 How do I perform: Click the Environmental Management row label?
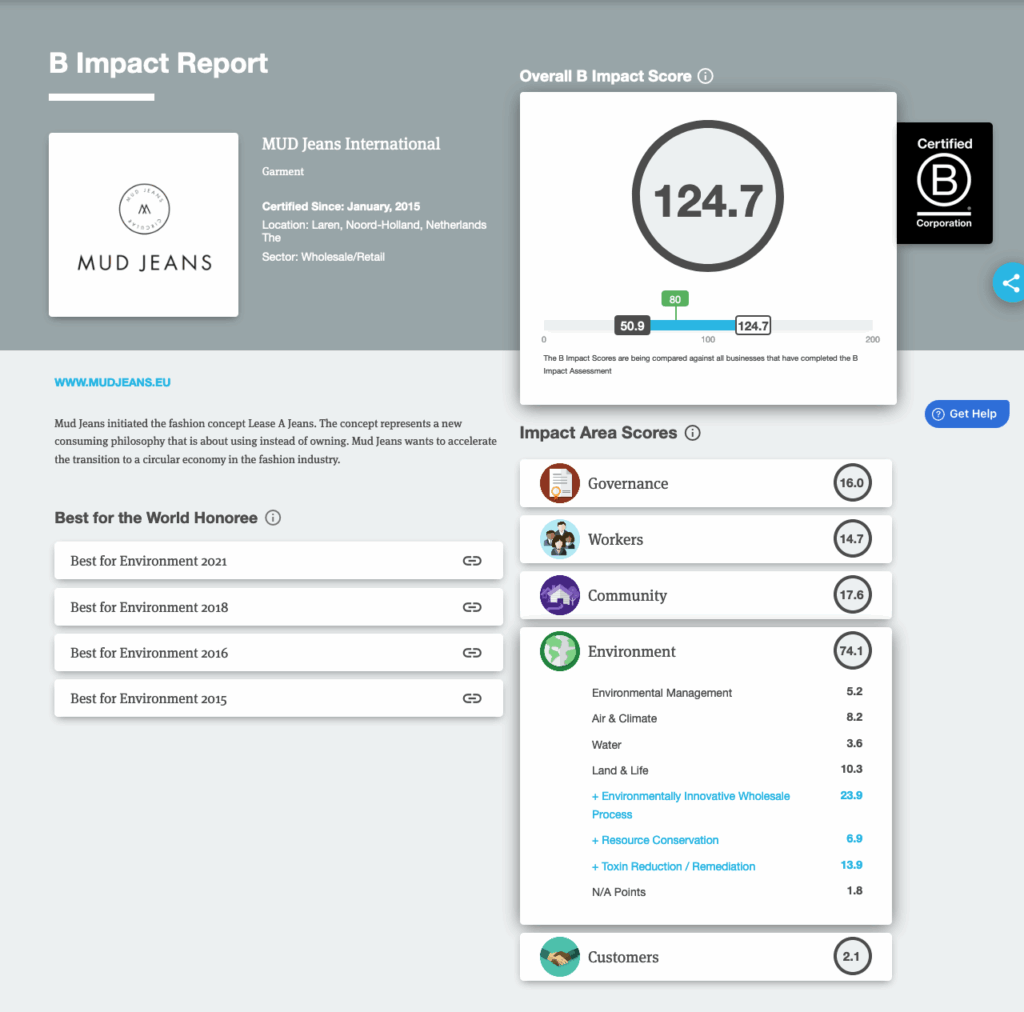tap(662, 693)
